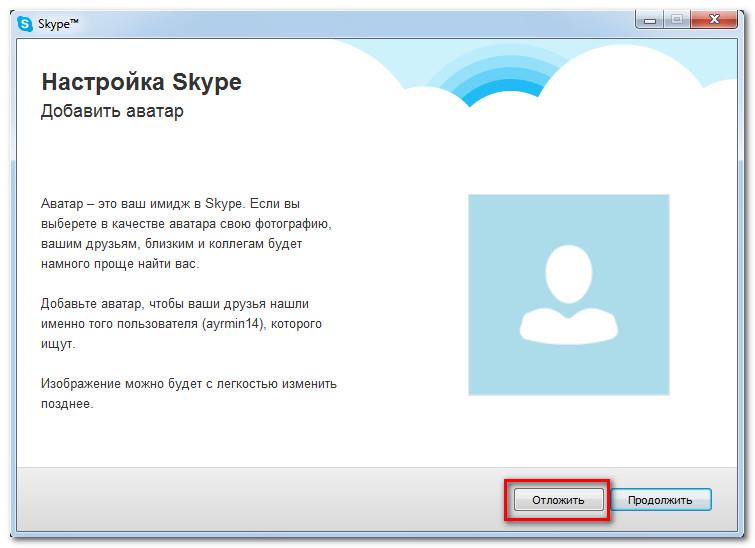This screenshot has height=548, width=755.
Task: Click paragraph starting with Изображение можно
Action: pos(188,393)
